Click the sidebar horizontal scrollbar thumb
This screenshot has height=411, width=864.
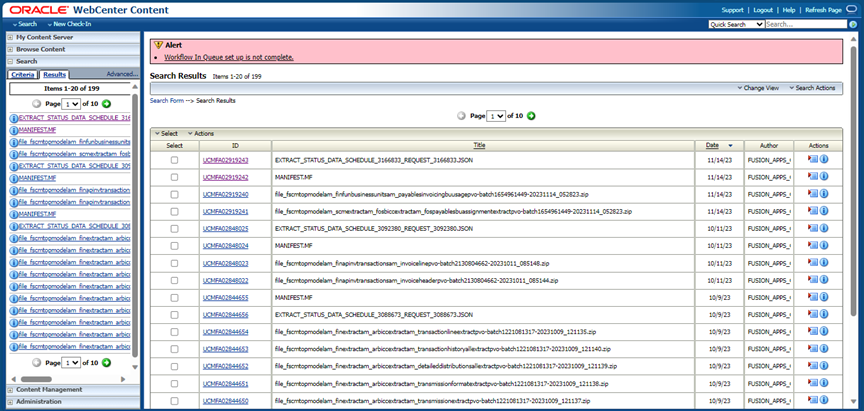36,379
